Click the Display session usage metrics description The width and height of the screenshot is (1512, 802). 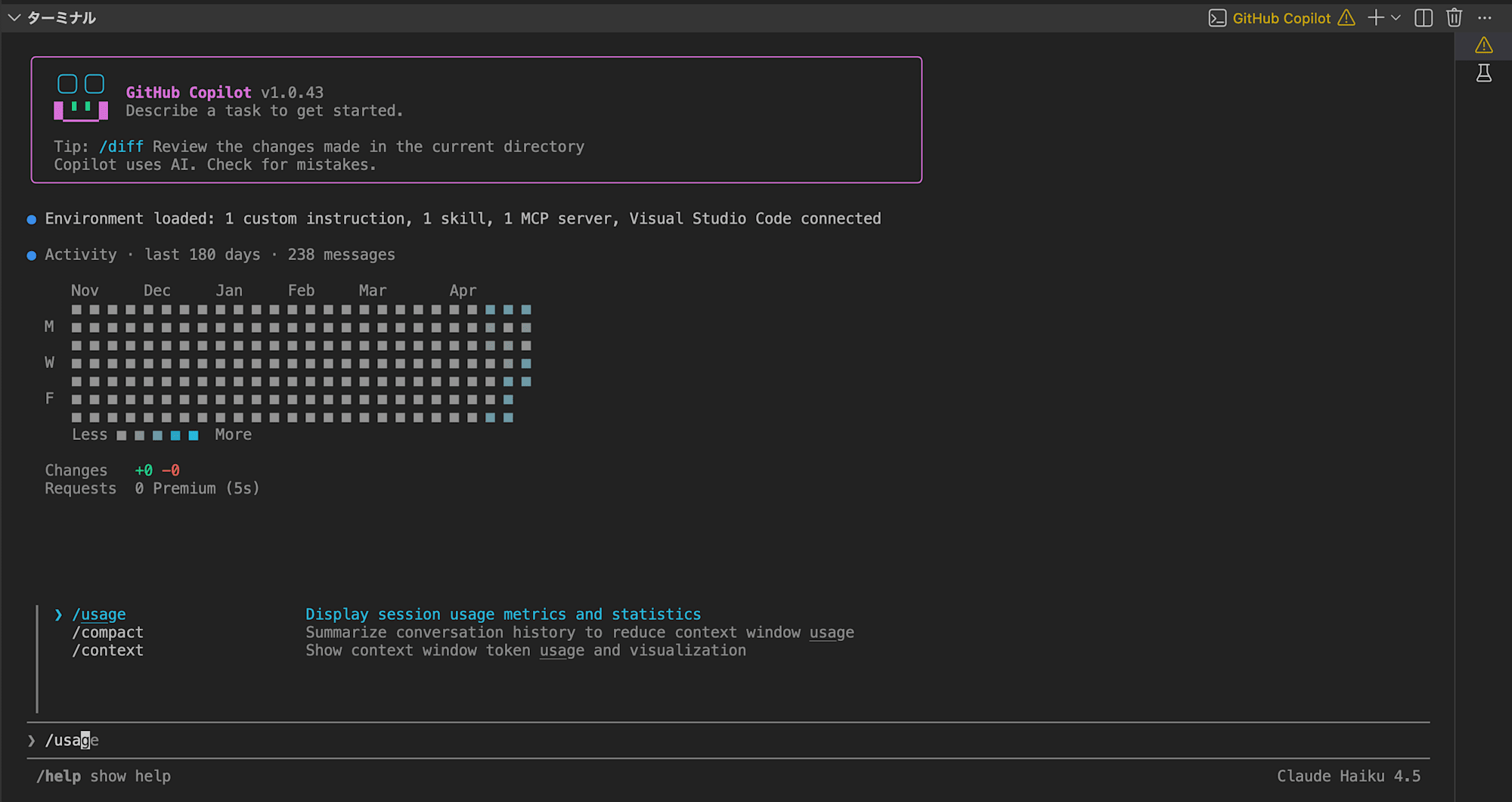(503, 615)
